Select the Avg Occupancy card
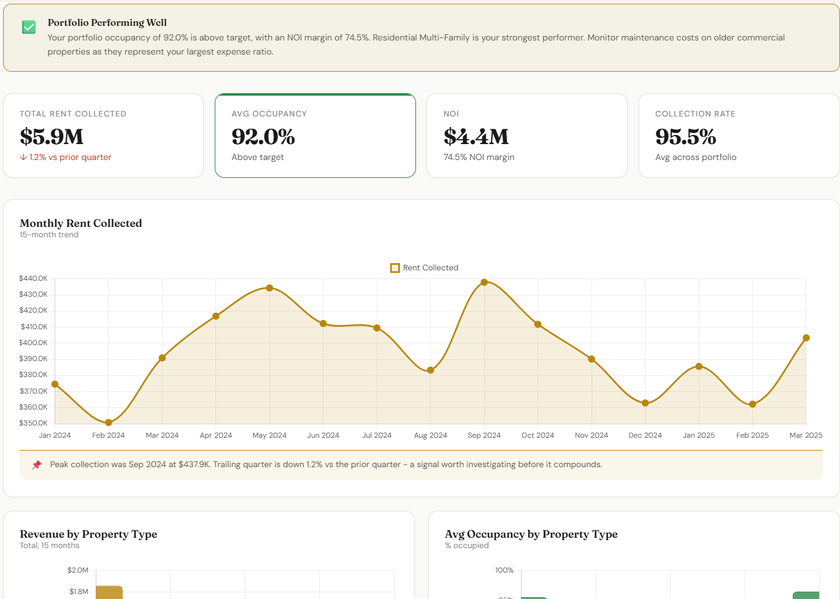Screen dimensions: 840x599 (315, 136)
